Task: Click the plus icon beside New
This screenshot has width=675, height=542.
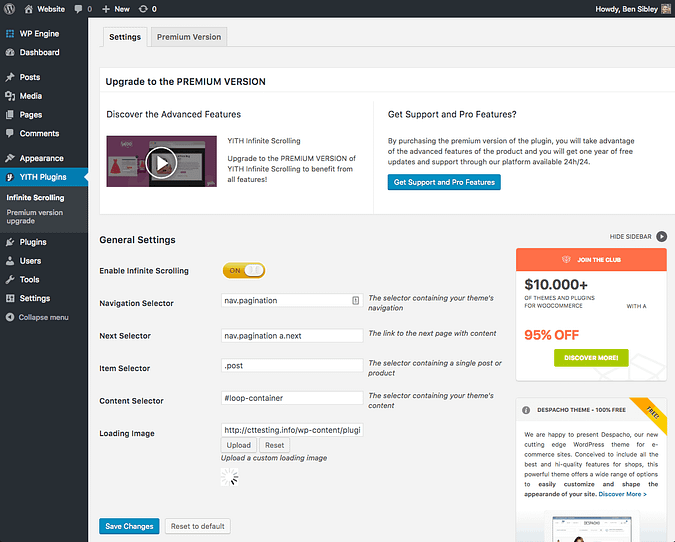Action: pyautogui.click(x=106, y=9)
